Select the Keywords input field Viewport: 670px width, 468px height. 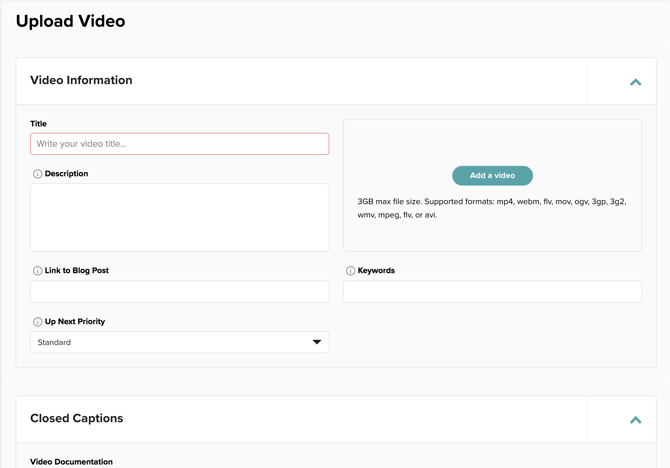pos(492,292)
